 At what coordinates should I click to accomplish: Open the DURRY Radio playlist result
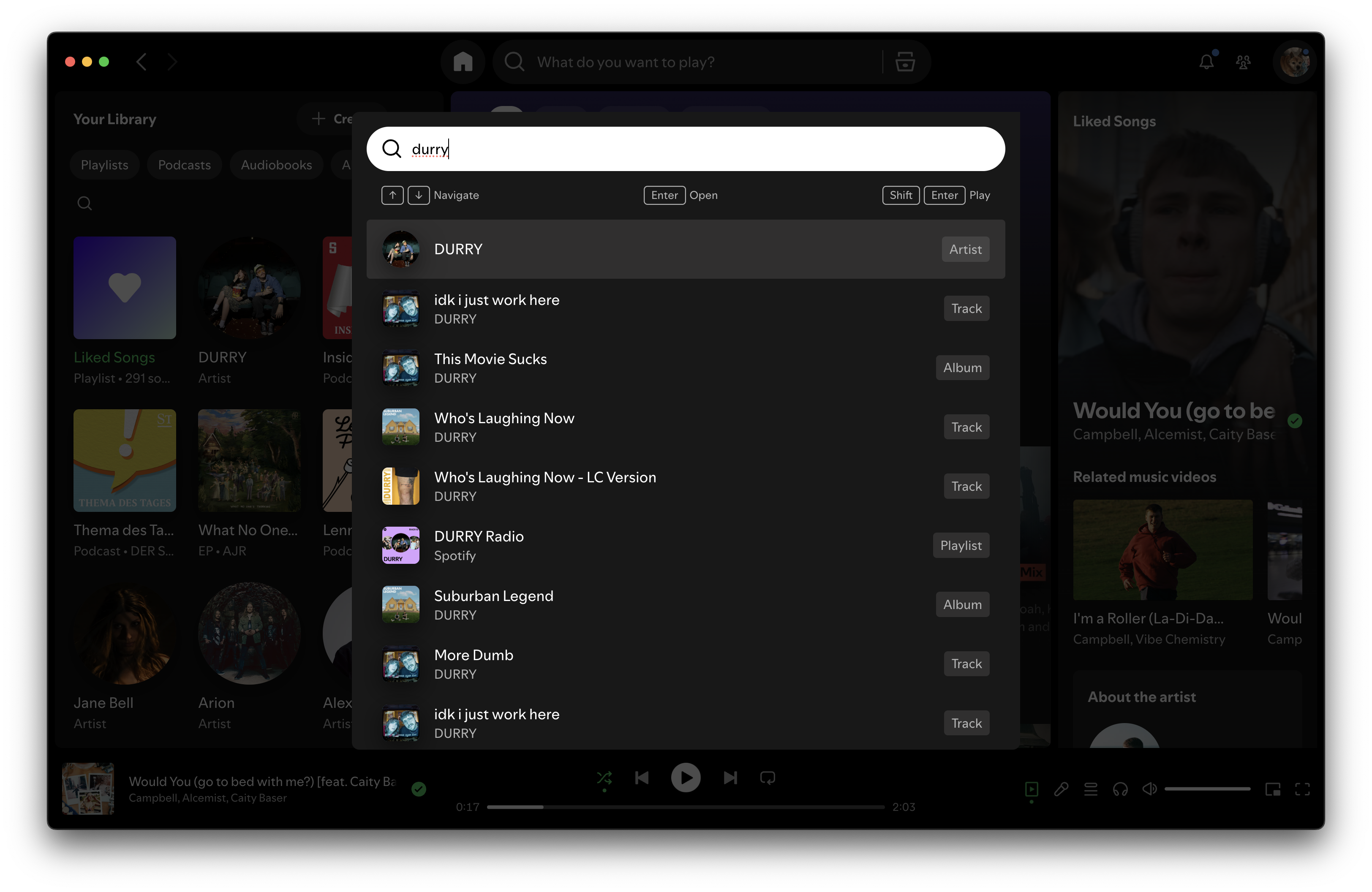686,545
